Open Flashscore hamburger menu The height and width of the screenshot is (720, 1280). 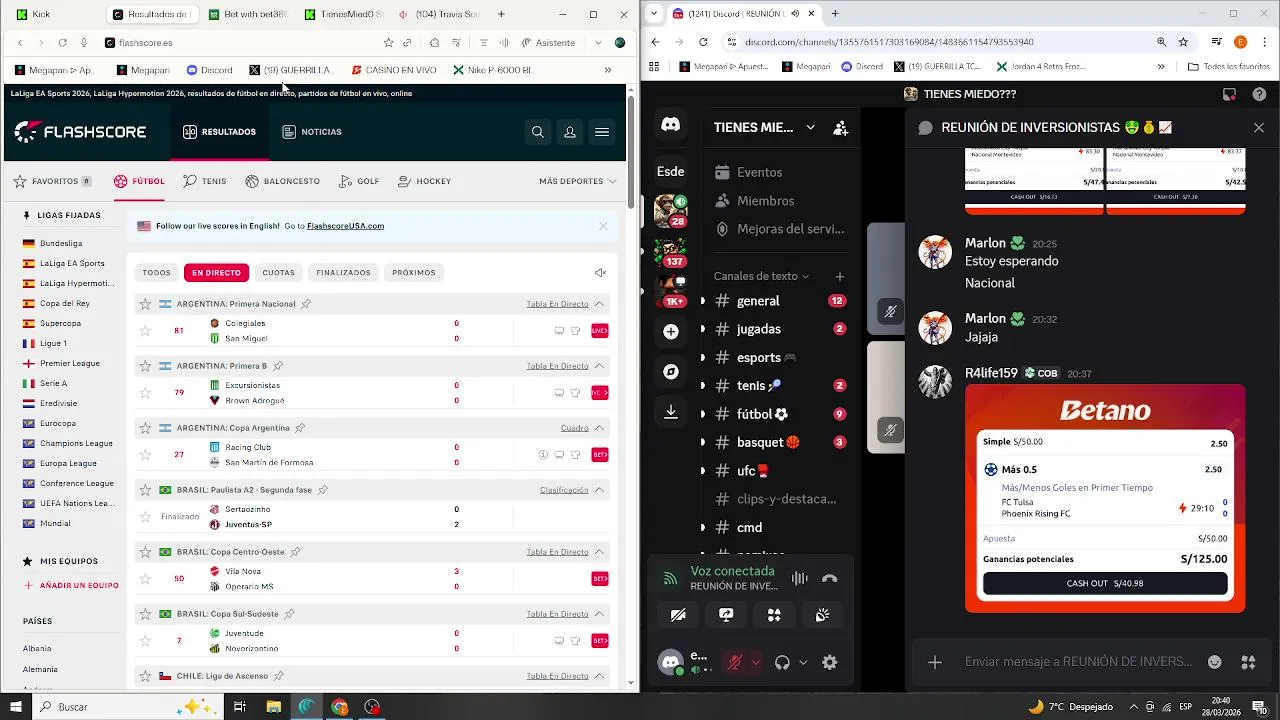(x=602, y=132)
